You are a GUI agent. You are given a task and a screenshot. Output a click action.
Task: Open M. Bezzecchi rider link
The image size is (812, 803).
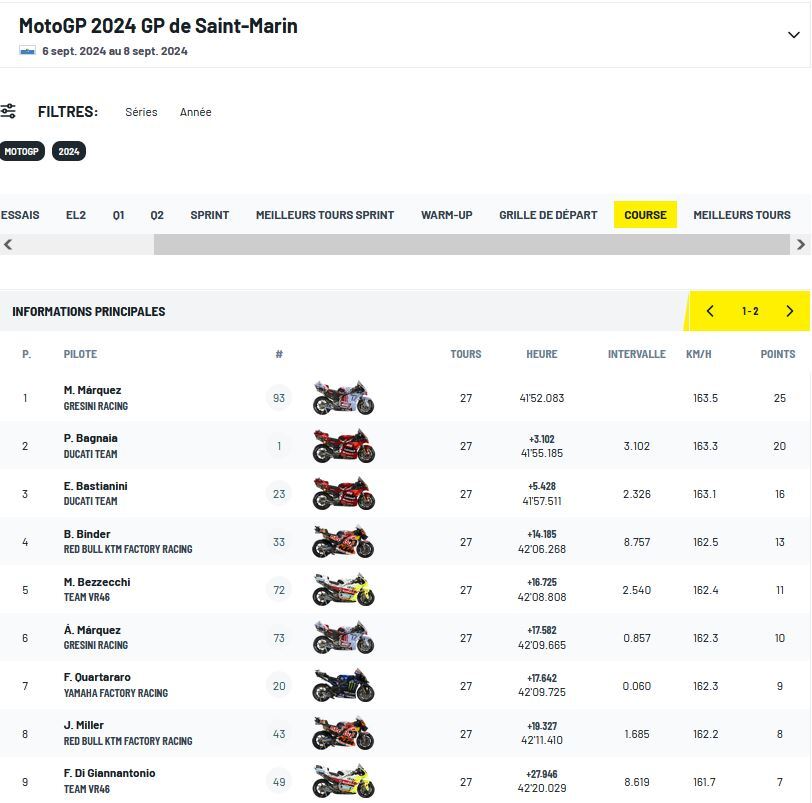97,582
